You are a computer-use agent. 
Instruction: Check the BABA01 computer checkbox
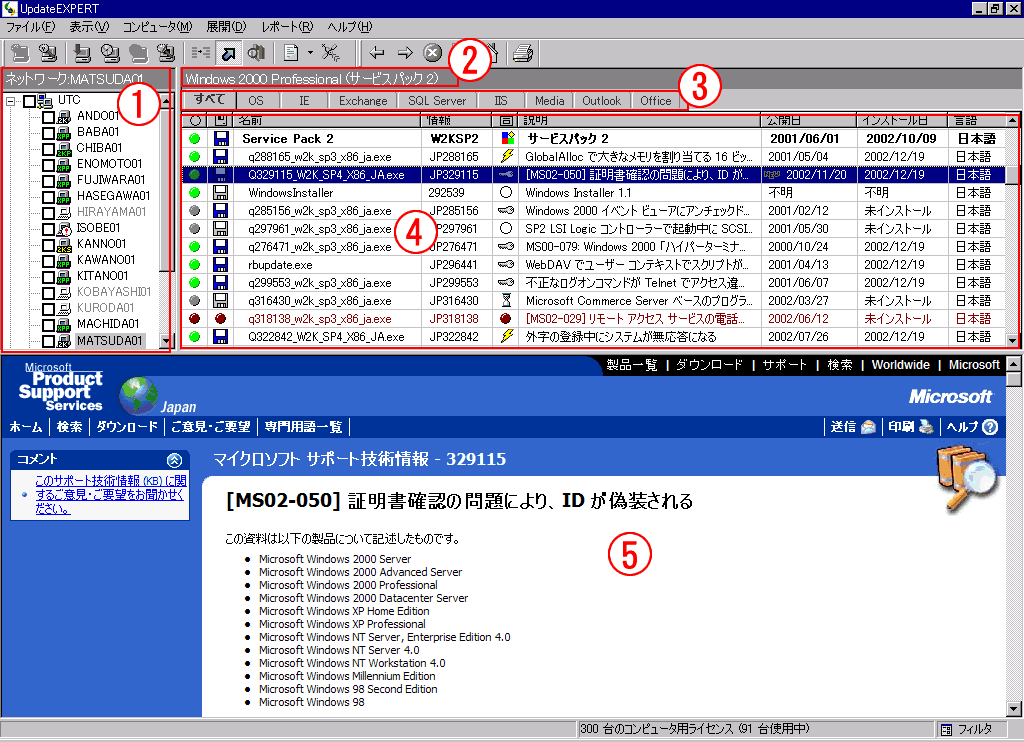click(48, 133)
